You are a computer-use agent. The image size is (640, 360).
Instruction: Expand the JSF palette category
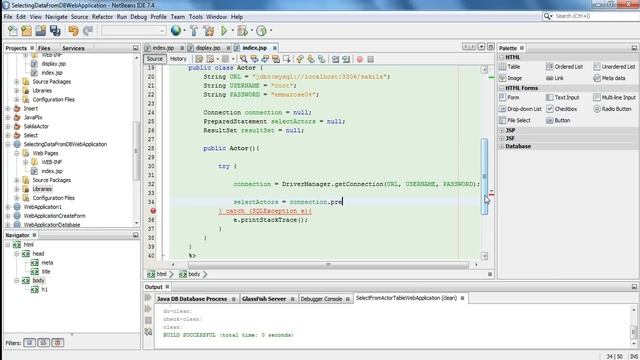(502, 138)
